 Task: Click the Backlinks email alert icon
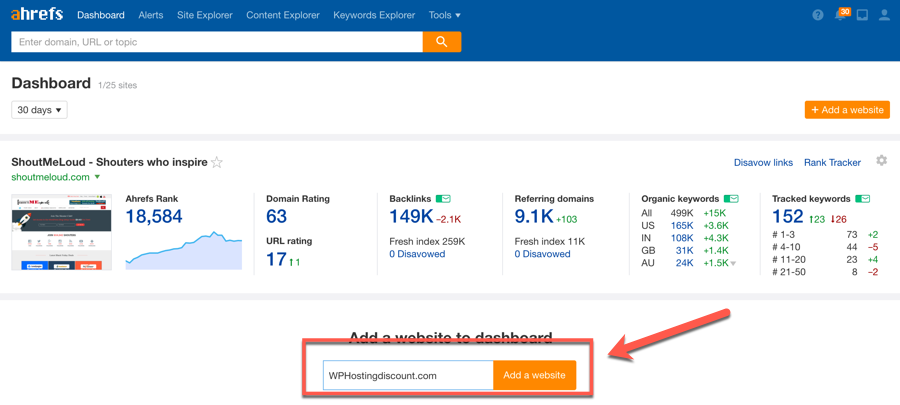point(443,198)
